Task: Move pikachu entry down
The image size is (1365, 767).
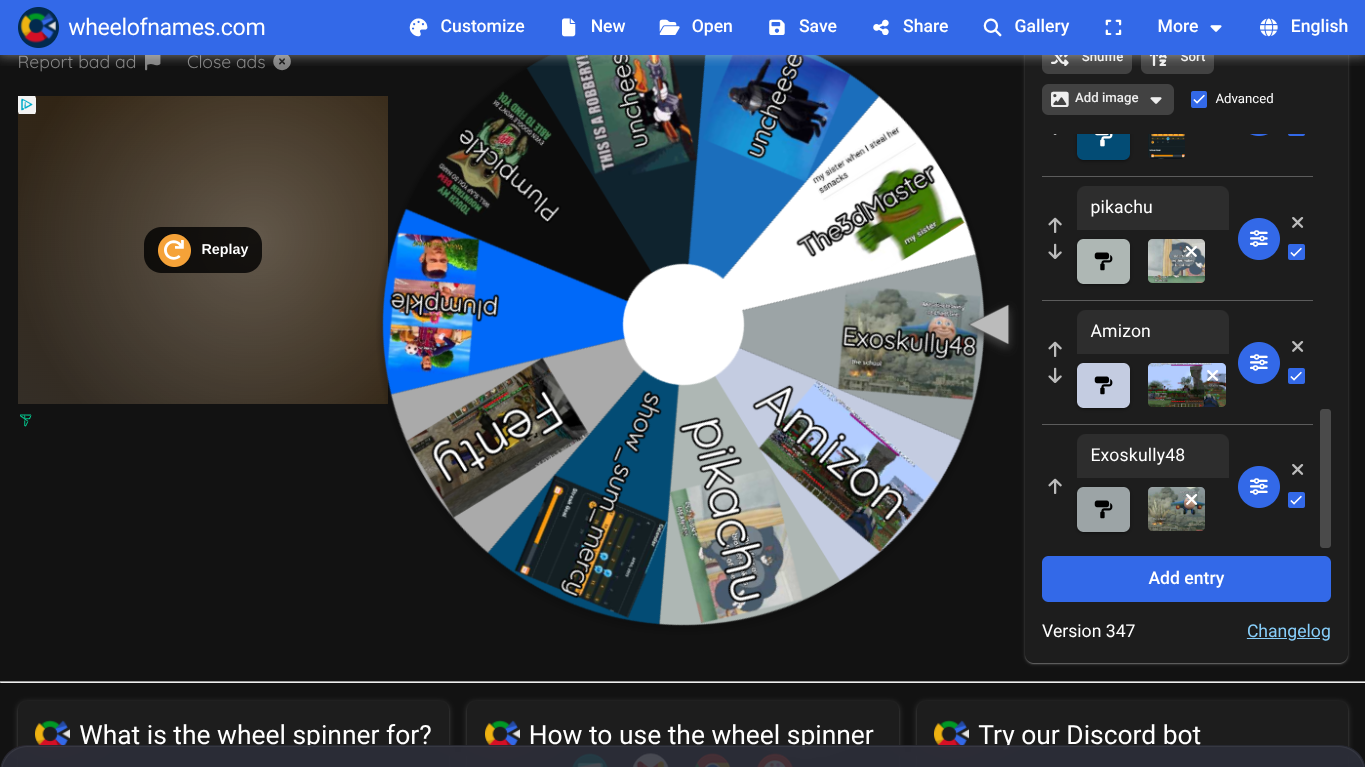Action: click(1055, 252)
